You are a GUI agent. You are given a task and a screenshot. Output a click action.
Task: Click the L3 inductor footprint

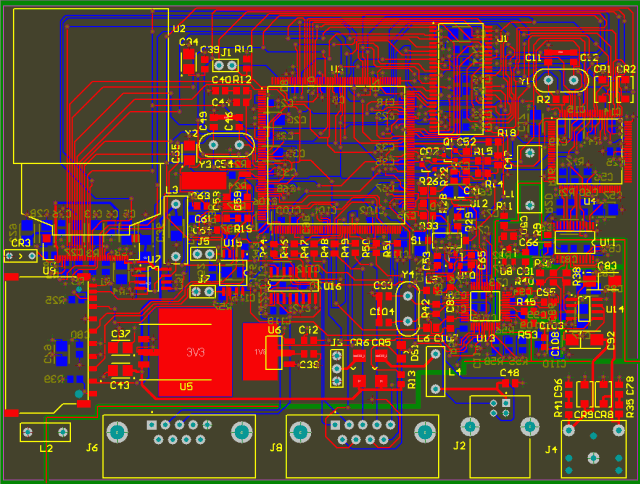[176, 230]
